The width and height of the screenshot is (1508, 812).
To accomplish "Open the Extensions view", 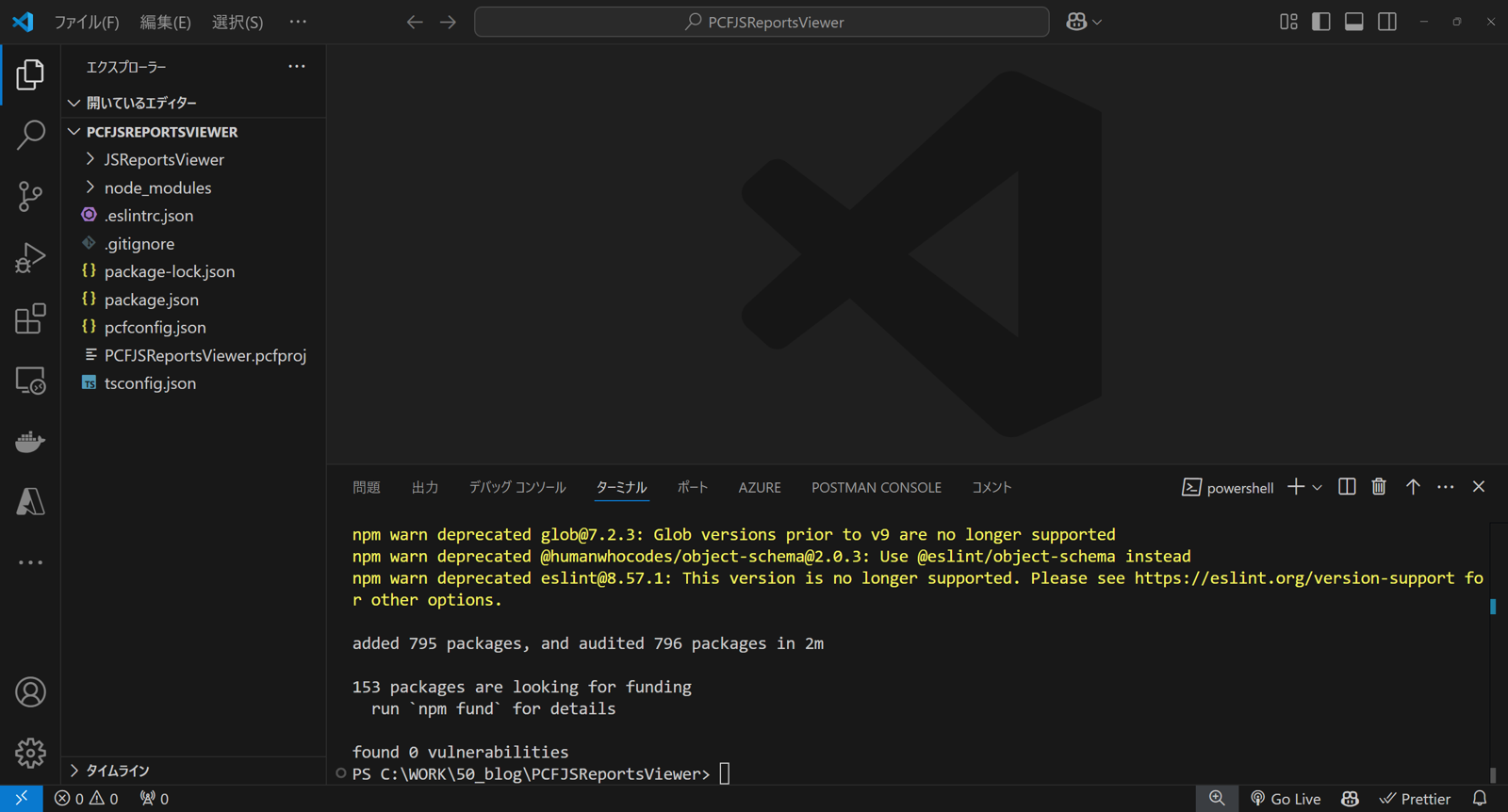I will [x=30, y=318].
